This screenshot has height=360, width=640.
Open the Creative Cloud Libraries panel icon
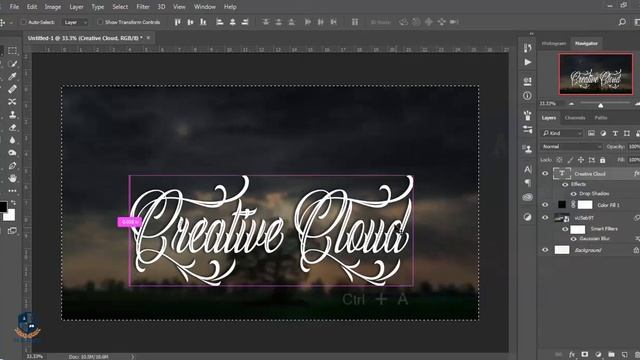[x=527, y=197]
